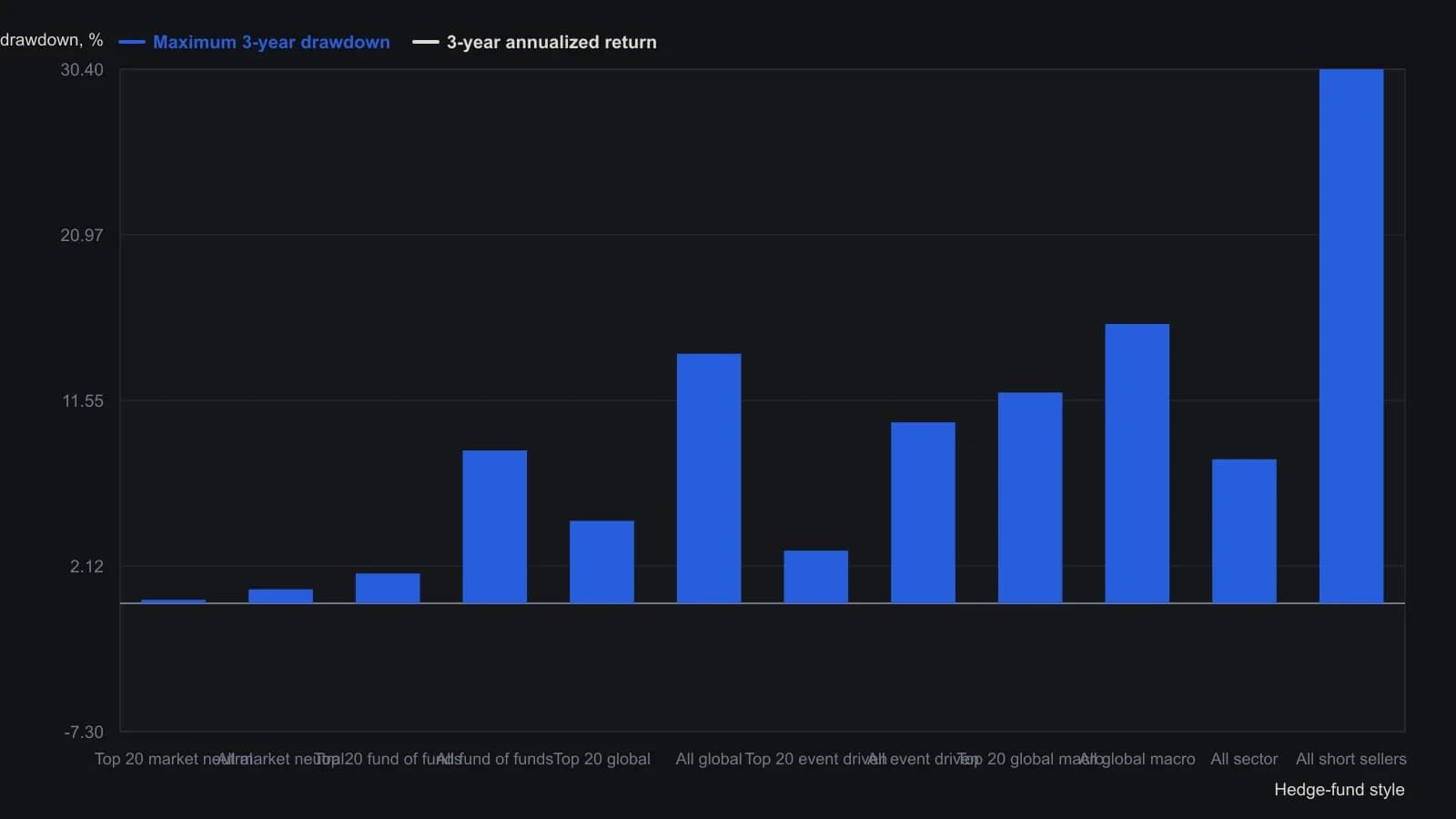Click the All short sellers axis label
The width and height of the screenshot is (1456, 819).
click(1350, 759)
